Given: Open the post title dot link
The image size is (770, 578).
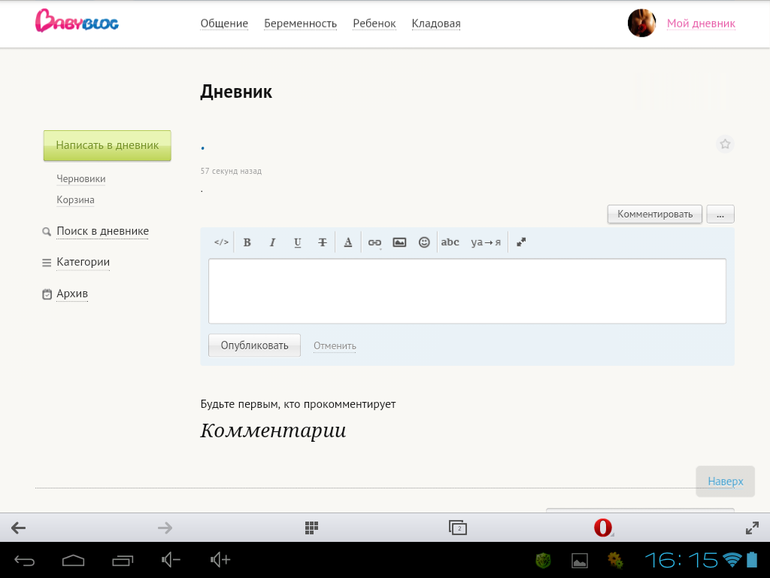Looking at the screenshot, I should [x=203, y=147].
